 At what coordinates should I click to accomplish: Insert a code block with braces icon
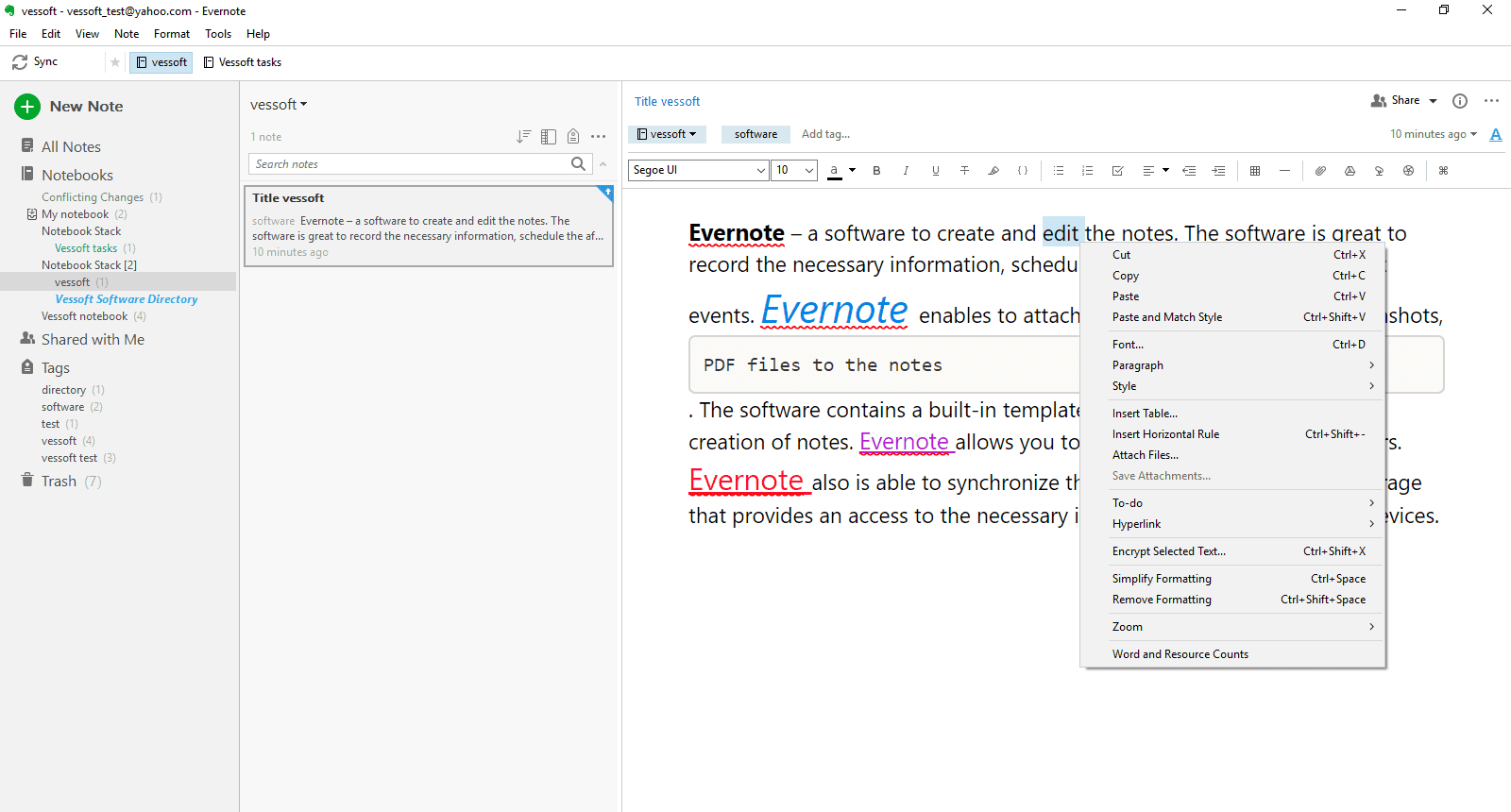pyautogui.click(x=1023, y=171)
